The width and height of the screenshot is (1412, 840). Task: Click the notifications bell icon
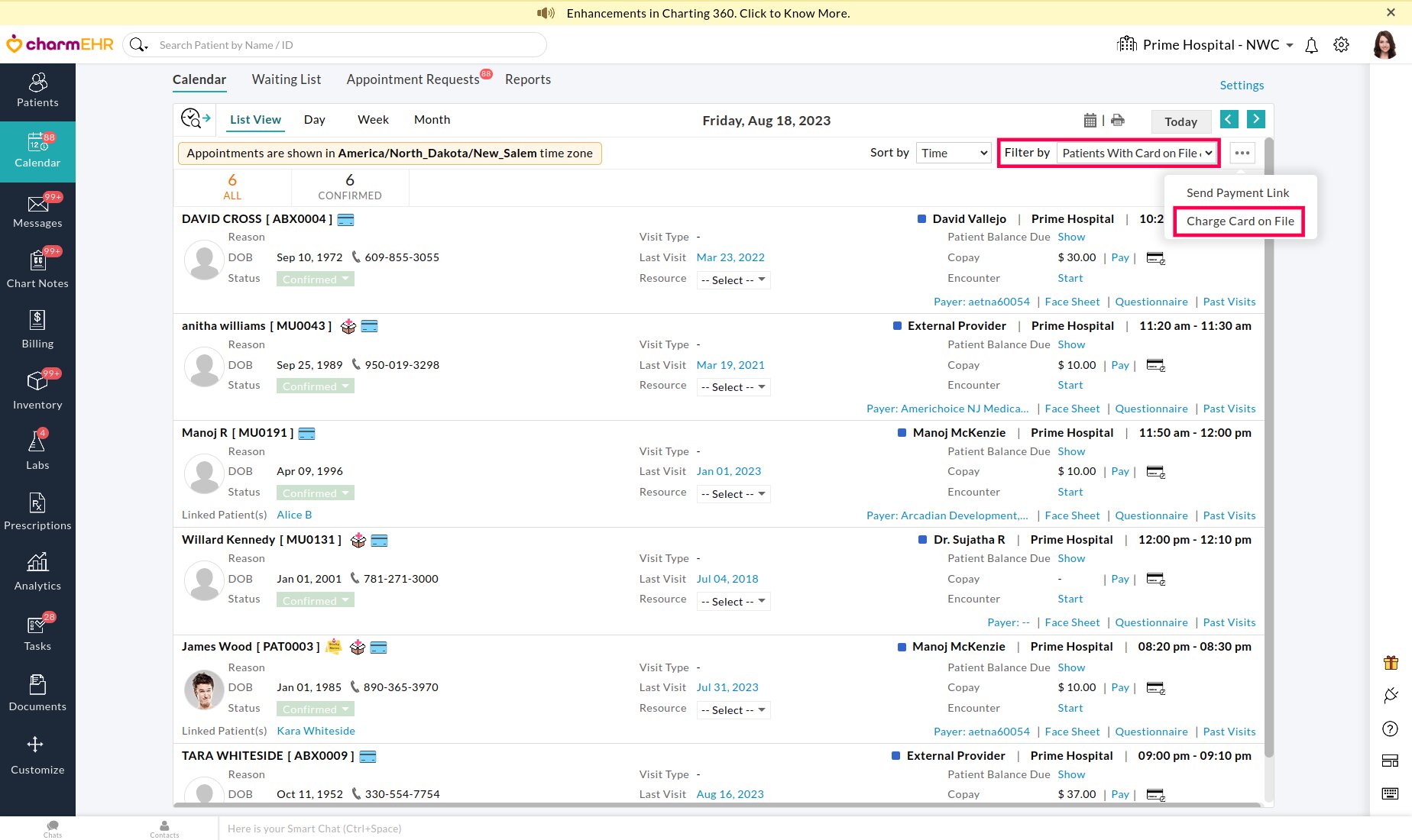tap(1311, 46)
